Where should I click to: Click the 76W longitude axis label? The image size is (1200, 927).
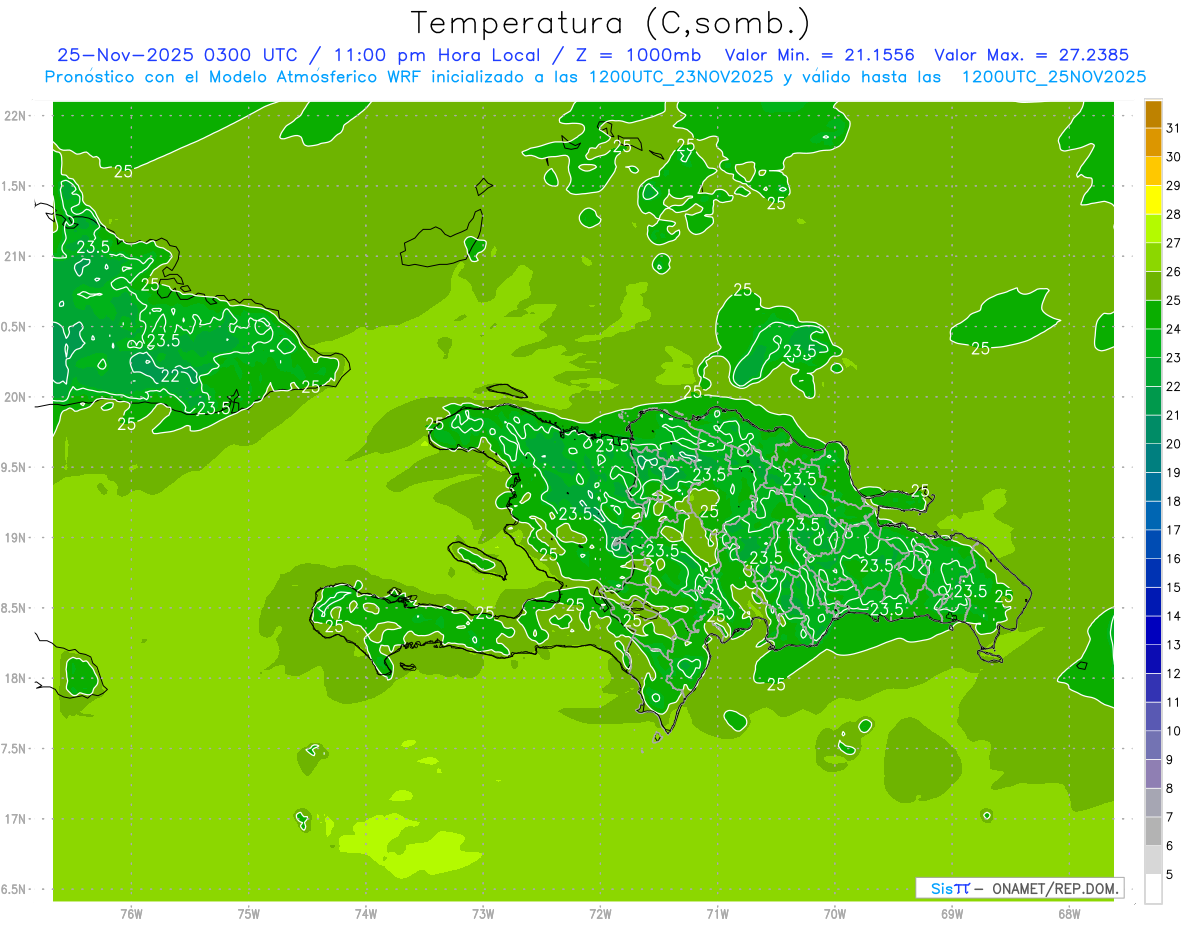click(x=131, y=914)
